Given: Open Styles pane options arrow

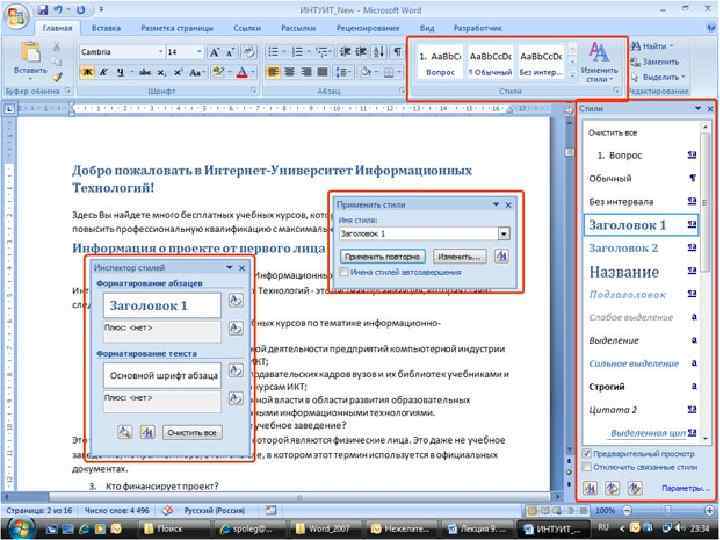Looking at the screenshot, I should [x=698, y=108].
